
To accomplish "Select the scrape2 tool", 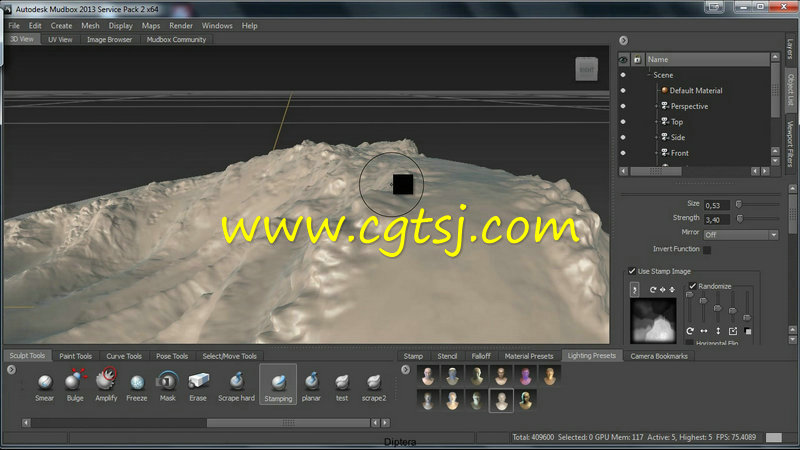I will click(x=374, y=387).
